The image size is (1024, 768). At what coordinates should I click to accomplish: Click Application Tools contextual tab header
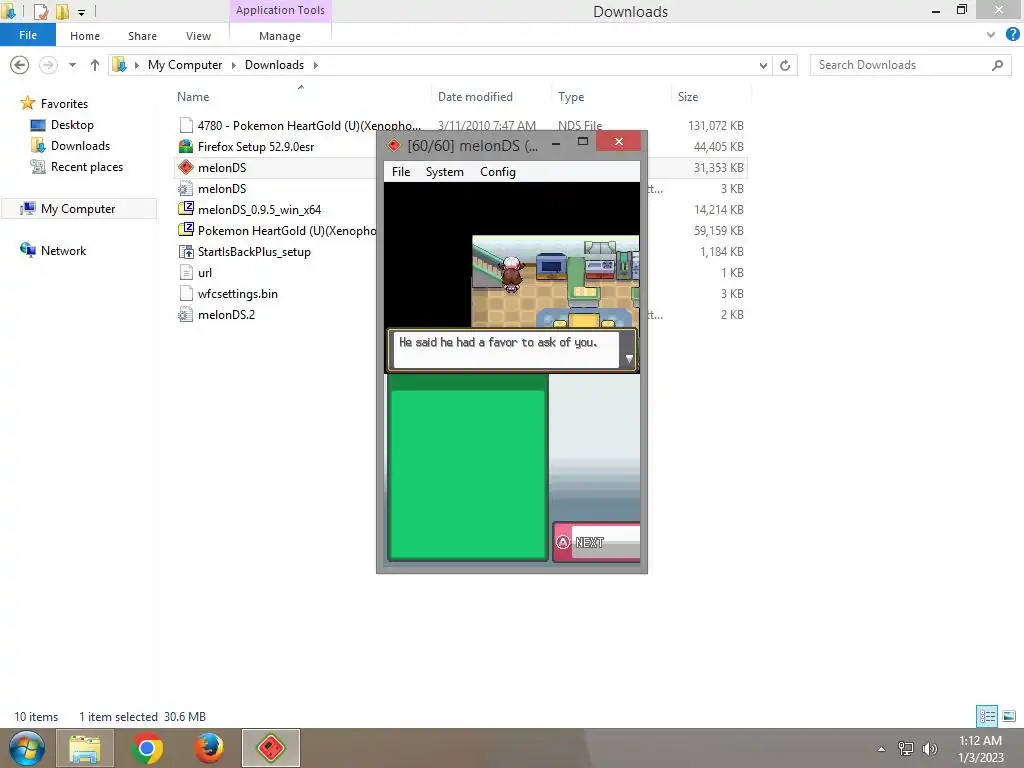pos(280,10)
